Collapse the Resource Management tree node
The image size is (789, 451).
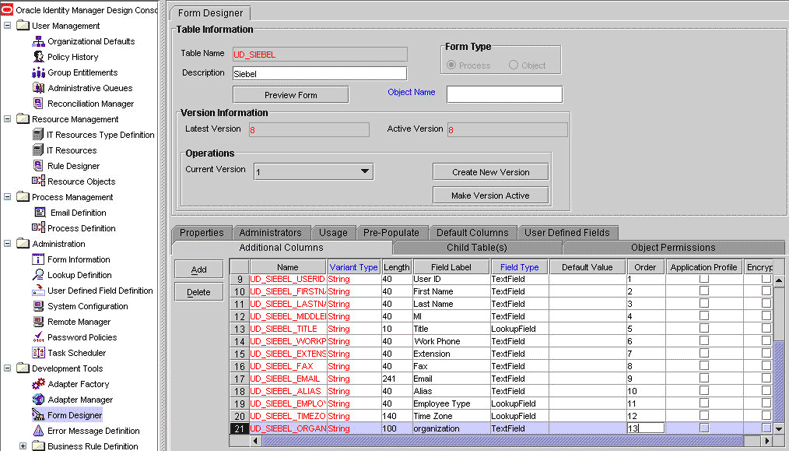(x=8, y=119)
